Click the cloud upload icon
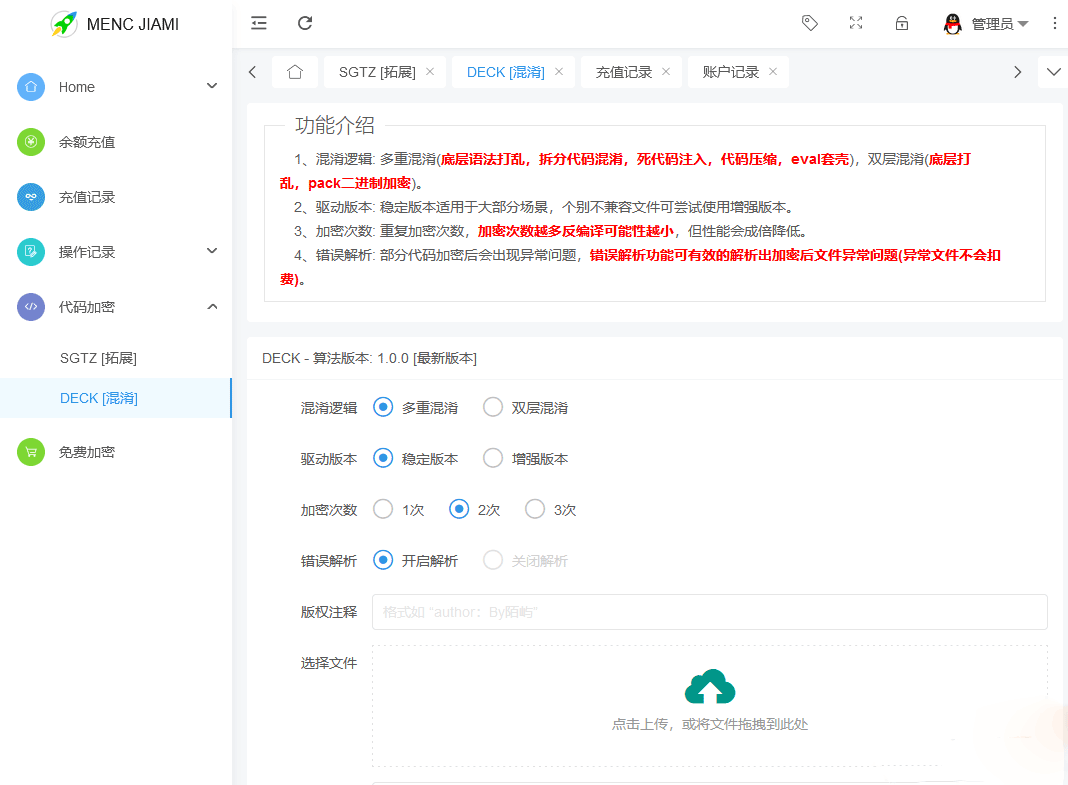 (710, 686)
